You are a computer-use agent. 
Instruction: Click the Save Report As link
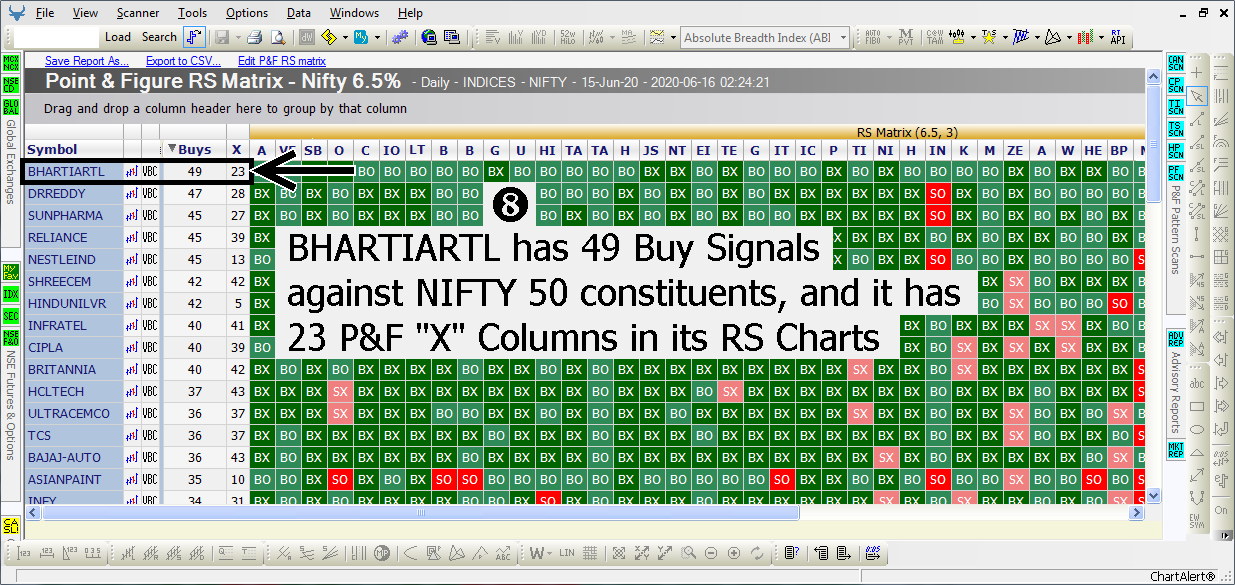(x=87, y=61)
